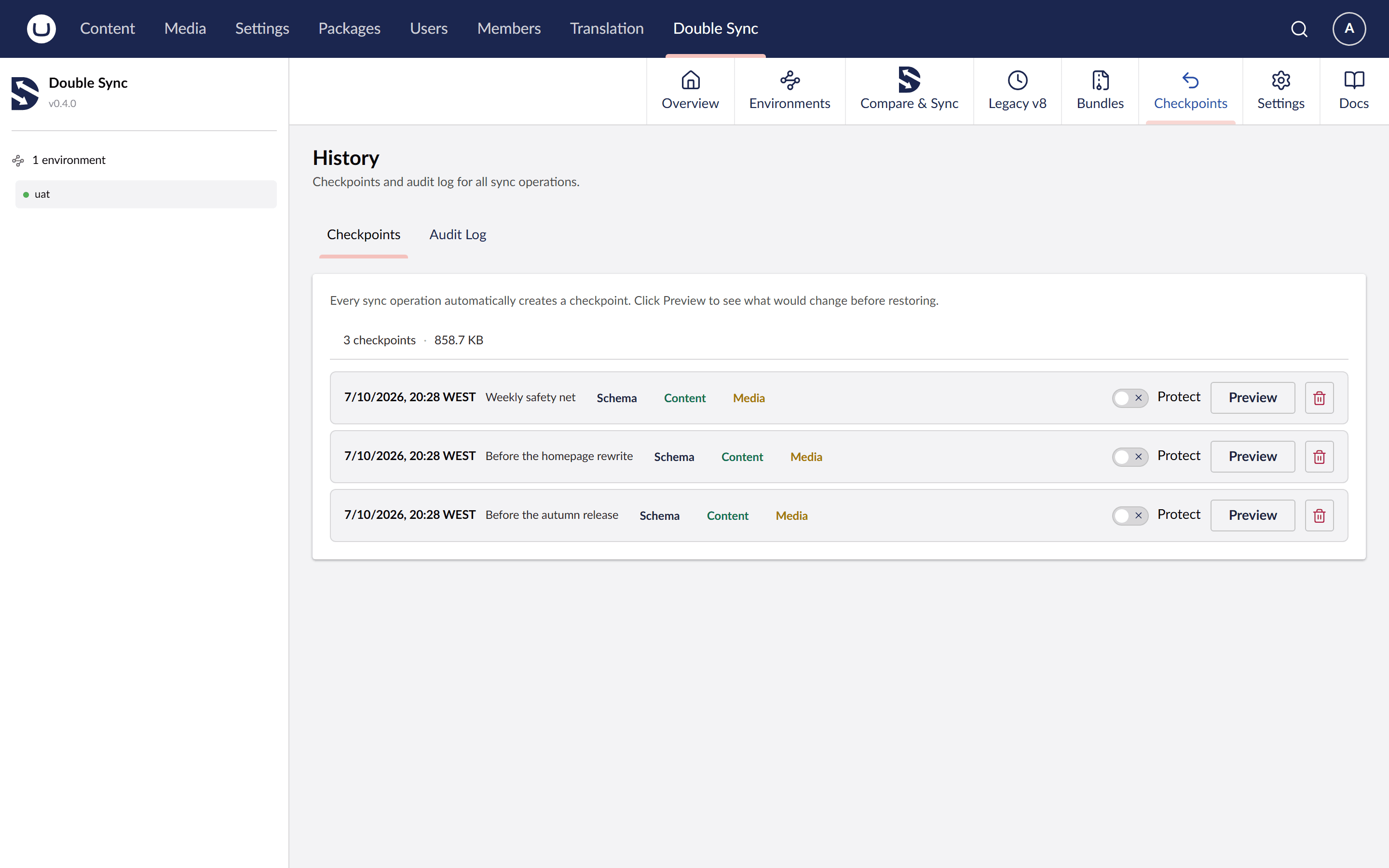The height and width of the screenshot is (868, 1389).
Task: Go to Overview home icon
Action: 691,81
